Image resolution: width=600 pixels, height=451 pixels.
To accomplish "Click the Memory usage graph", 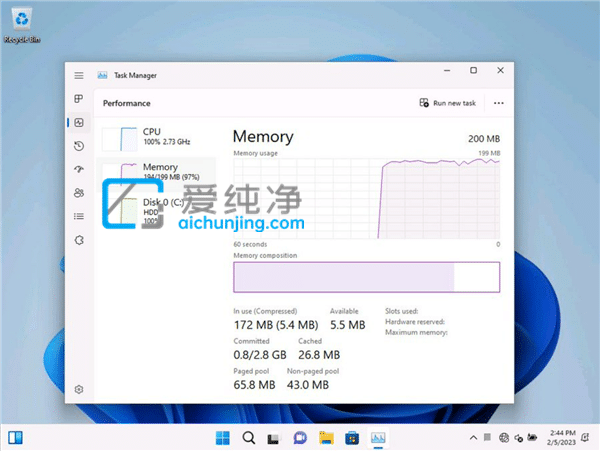I will point(367,199).
